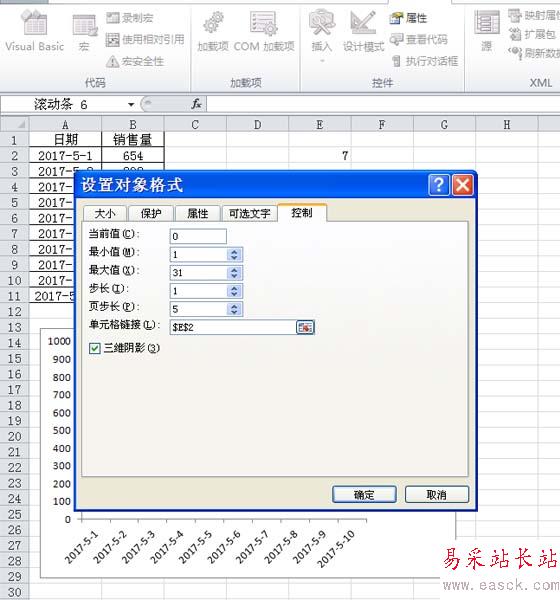The width and height of the screenshot is (560, 600).
Task: Click the 步长 value field
Action: coord(199,291)
